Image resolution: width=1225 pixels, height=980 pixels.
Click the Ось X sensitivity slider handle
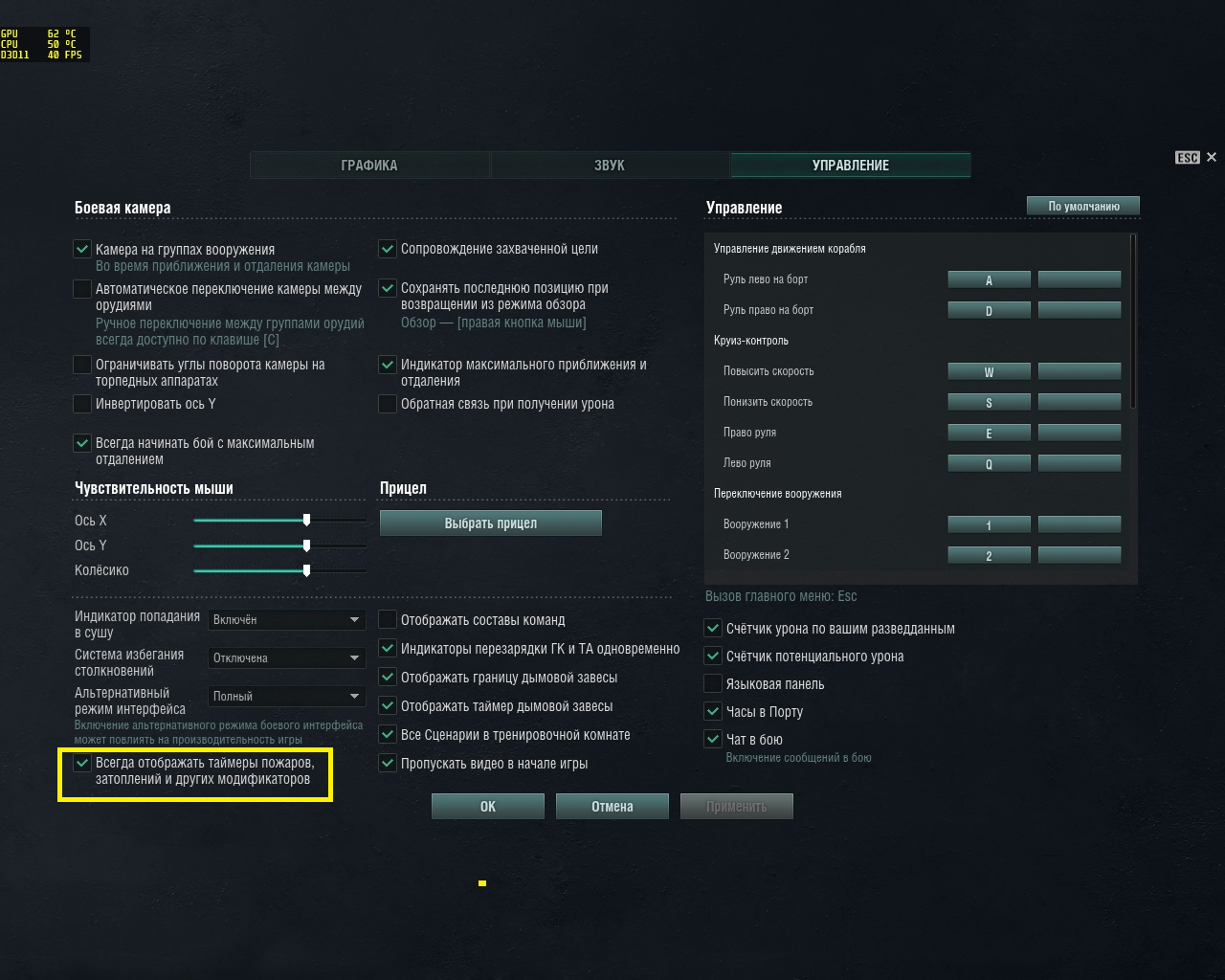(306, 520)
